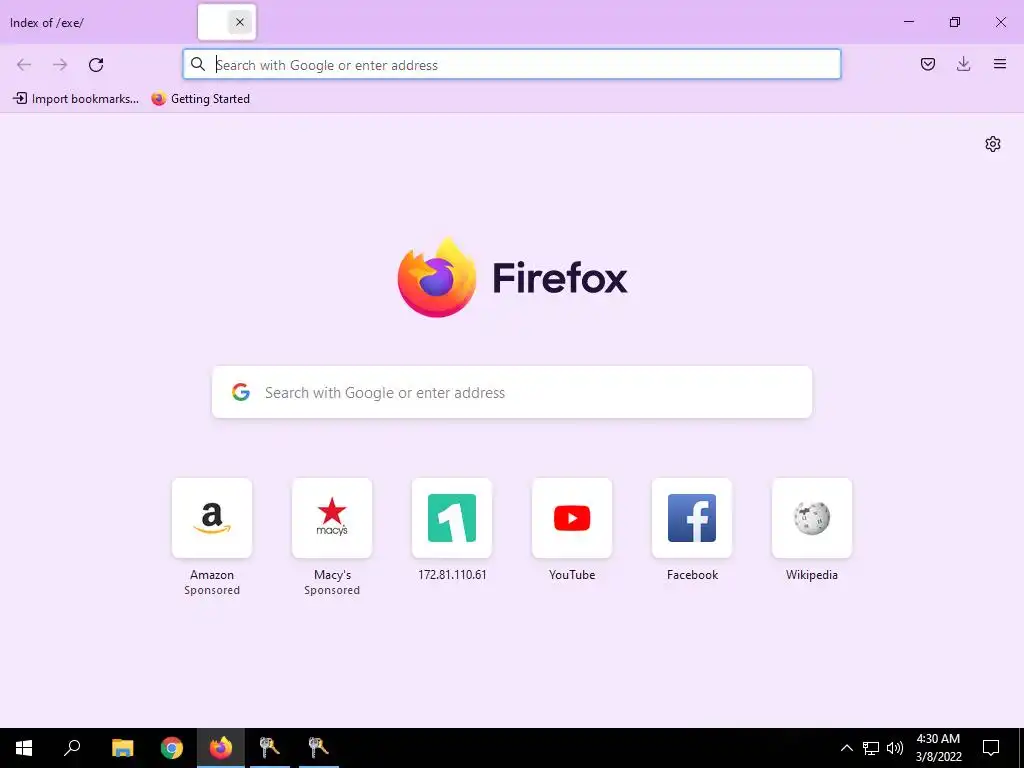Reload the current page

pyautogui.click(x=96, y=65)
